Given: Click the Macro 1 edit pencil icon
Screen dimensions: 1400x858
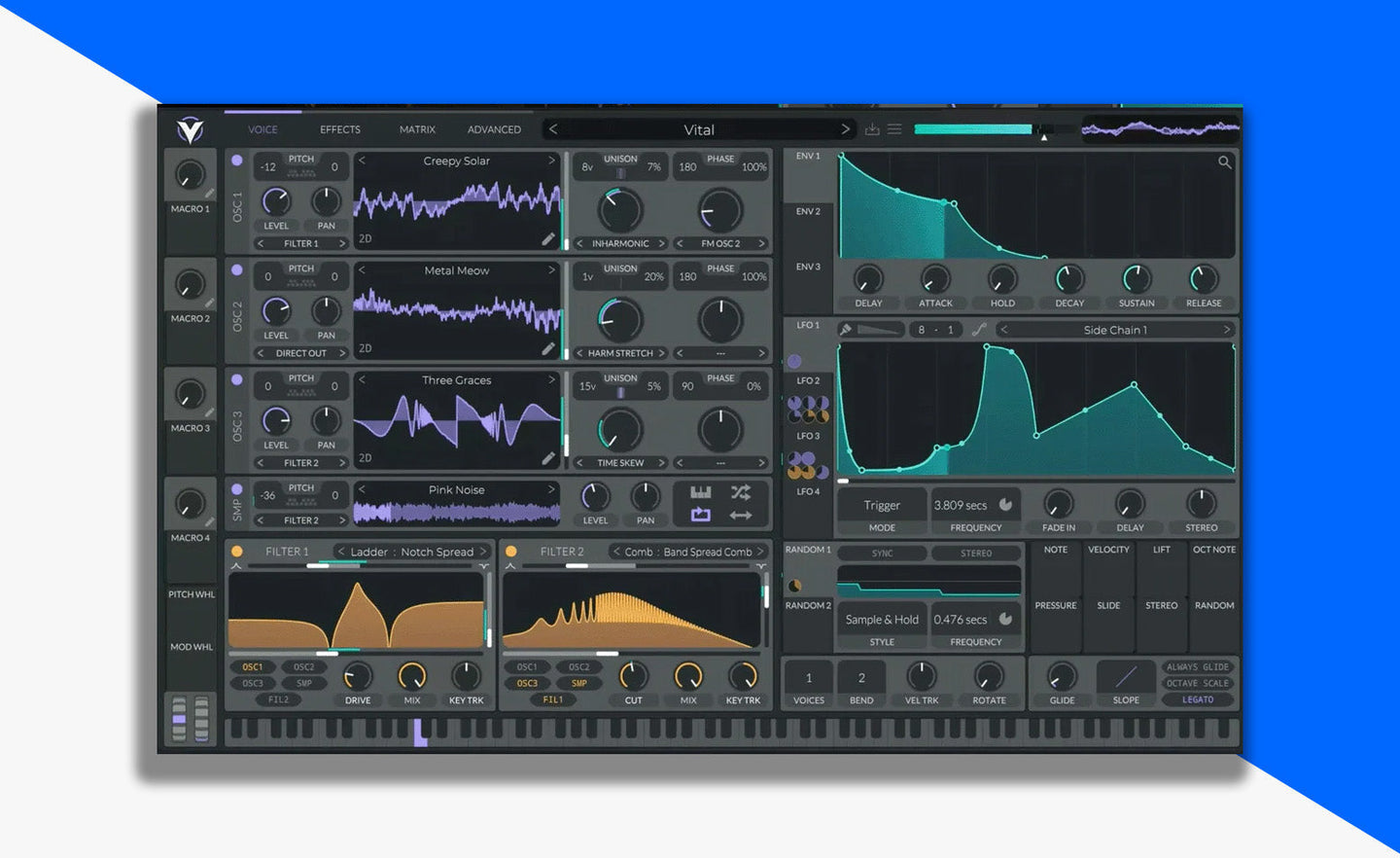Looking at the screenshot, I should click(x=209, y=194).
